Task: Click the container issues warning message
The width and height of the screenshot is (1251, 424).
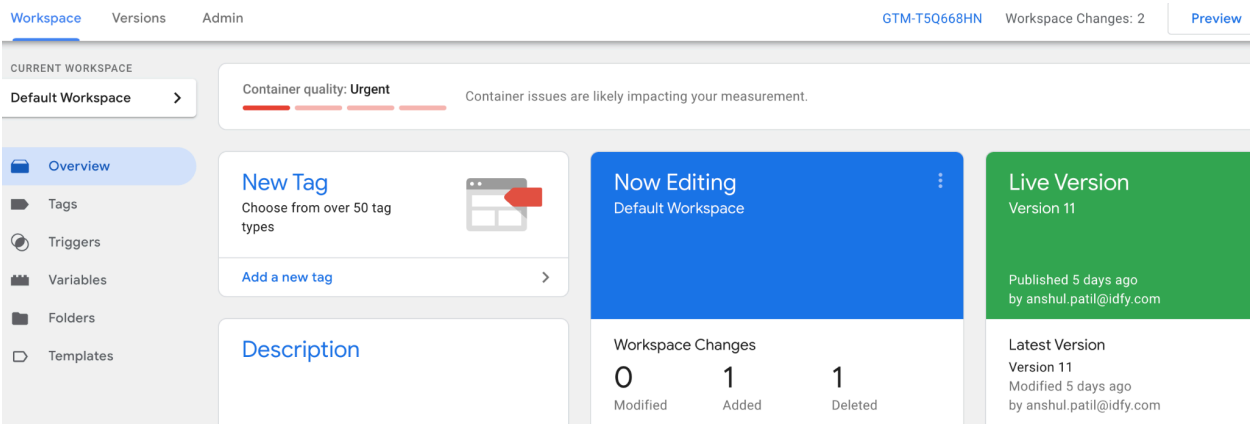Action: [x=636, y=97]
